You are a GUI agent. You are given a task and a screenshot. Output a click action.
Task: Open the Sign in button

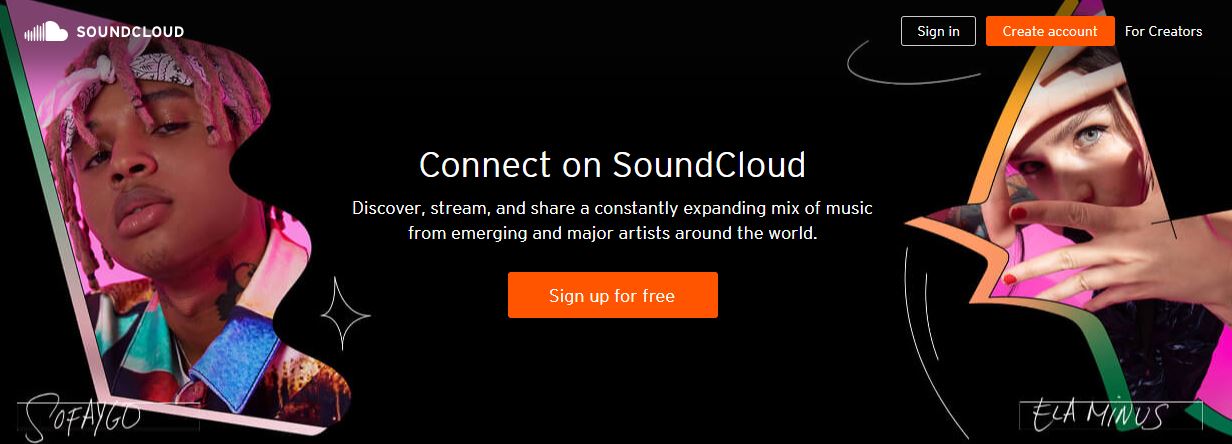tap(938, 31)
